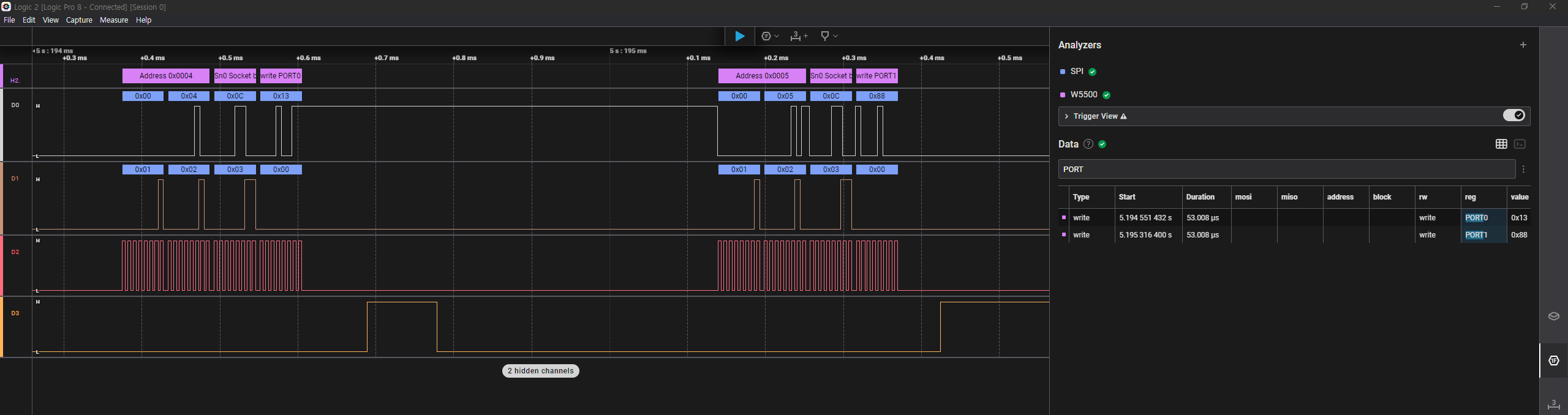Add a timing marker using the toolbar marker icon
The height and width of the screenshot is (415, 1568).
(825, 36)
